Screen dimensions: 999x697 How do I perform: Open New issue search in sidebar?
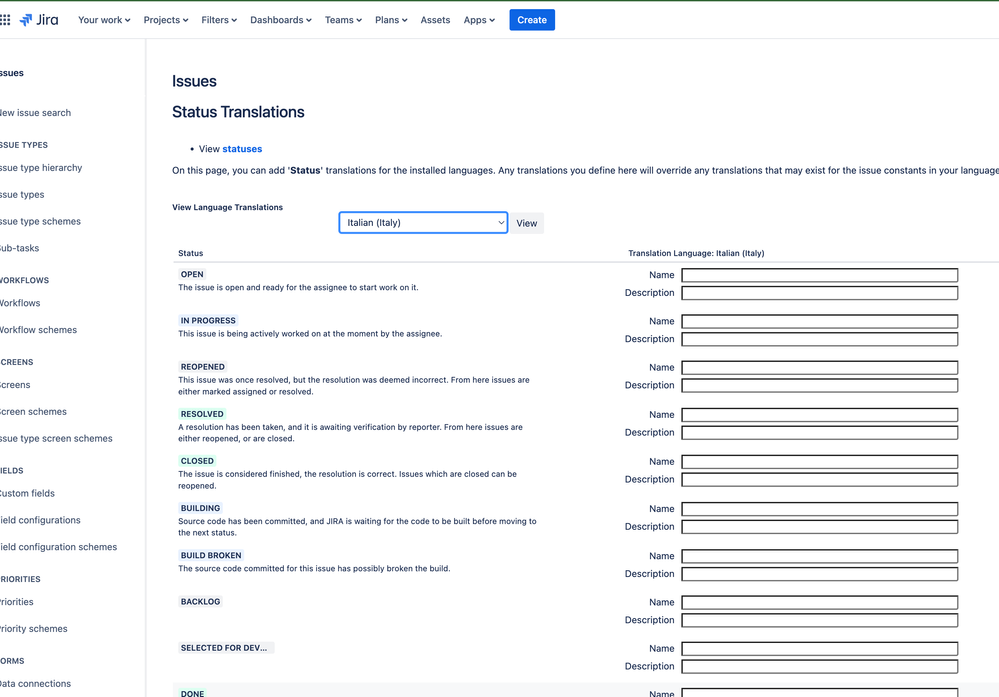pyautogui.click(x=35, y=113)
